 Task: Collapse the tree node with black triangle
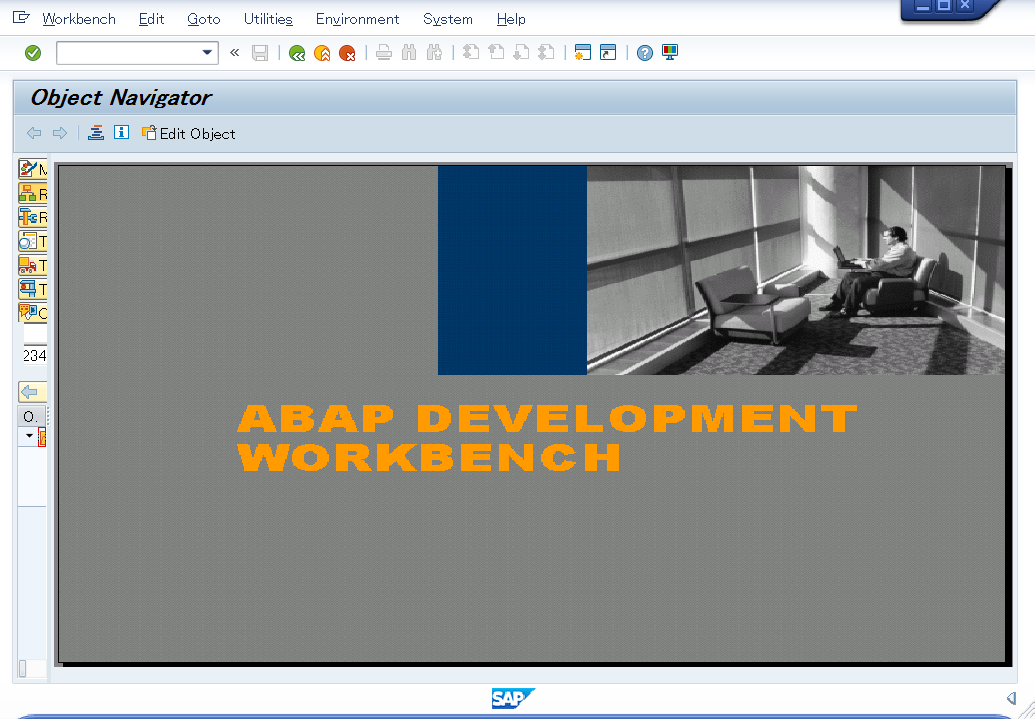pos(29,436)
